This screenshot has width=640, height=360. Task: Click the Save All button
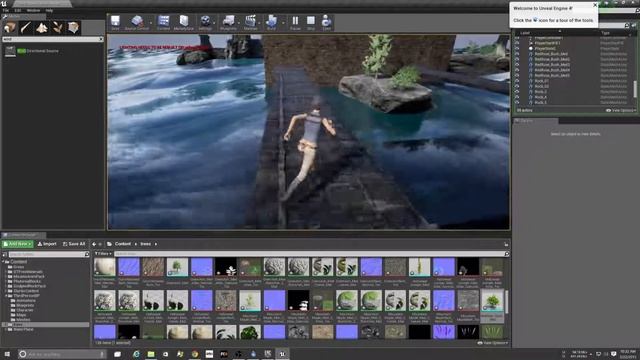[74, 244]
